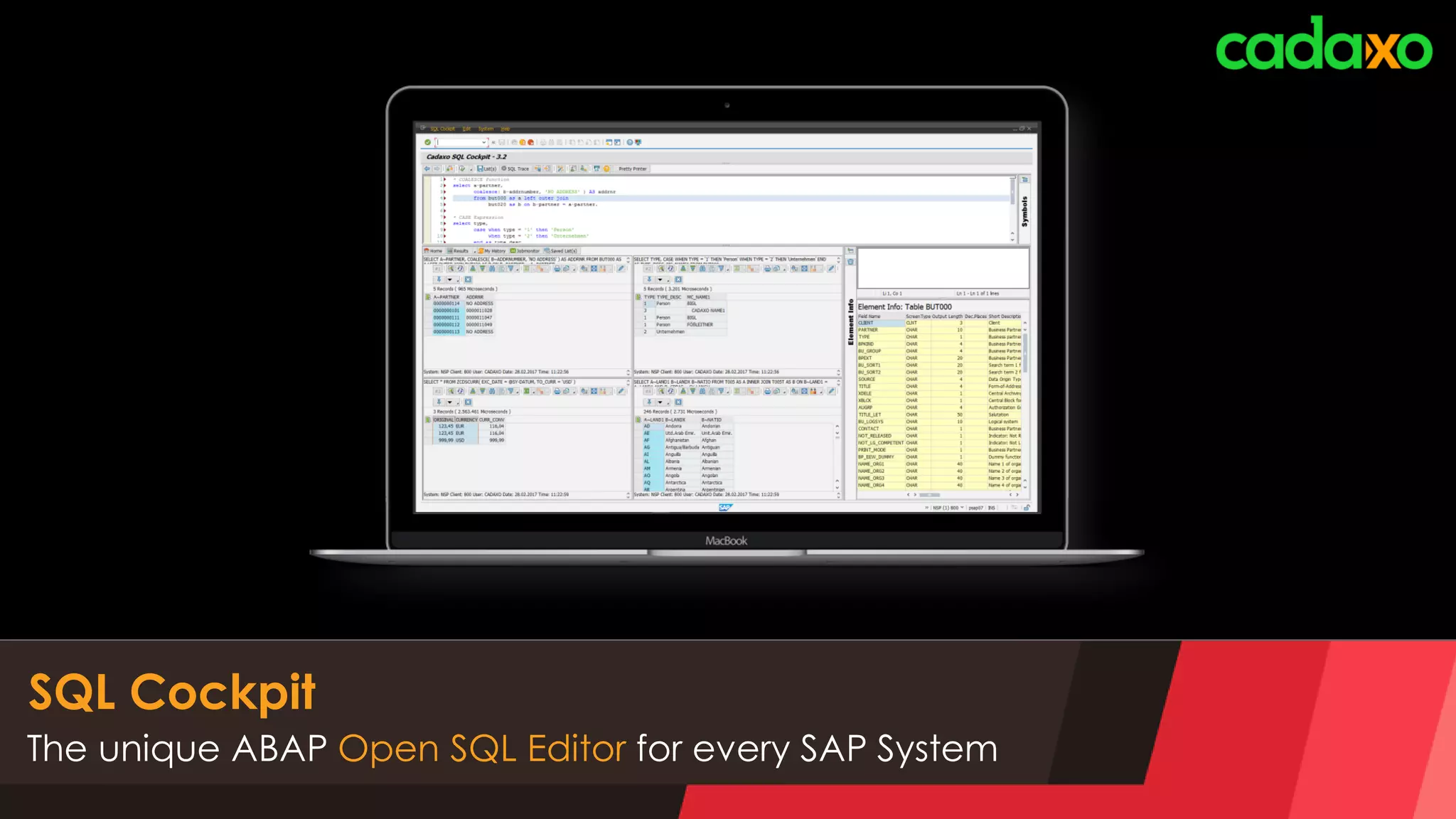1456x819 pixels.
Task: Click the SQL Trace toolbar button
Action: click(x=515, y=169)
